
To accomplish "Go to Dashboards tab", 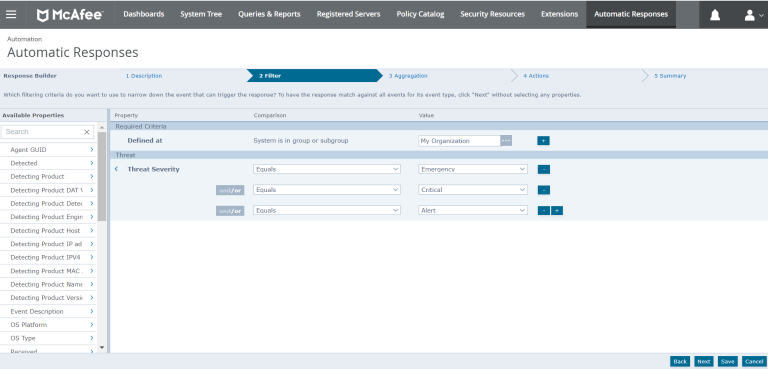I will [144, 14].
